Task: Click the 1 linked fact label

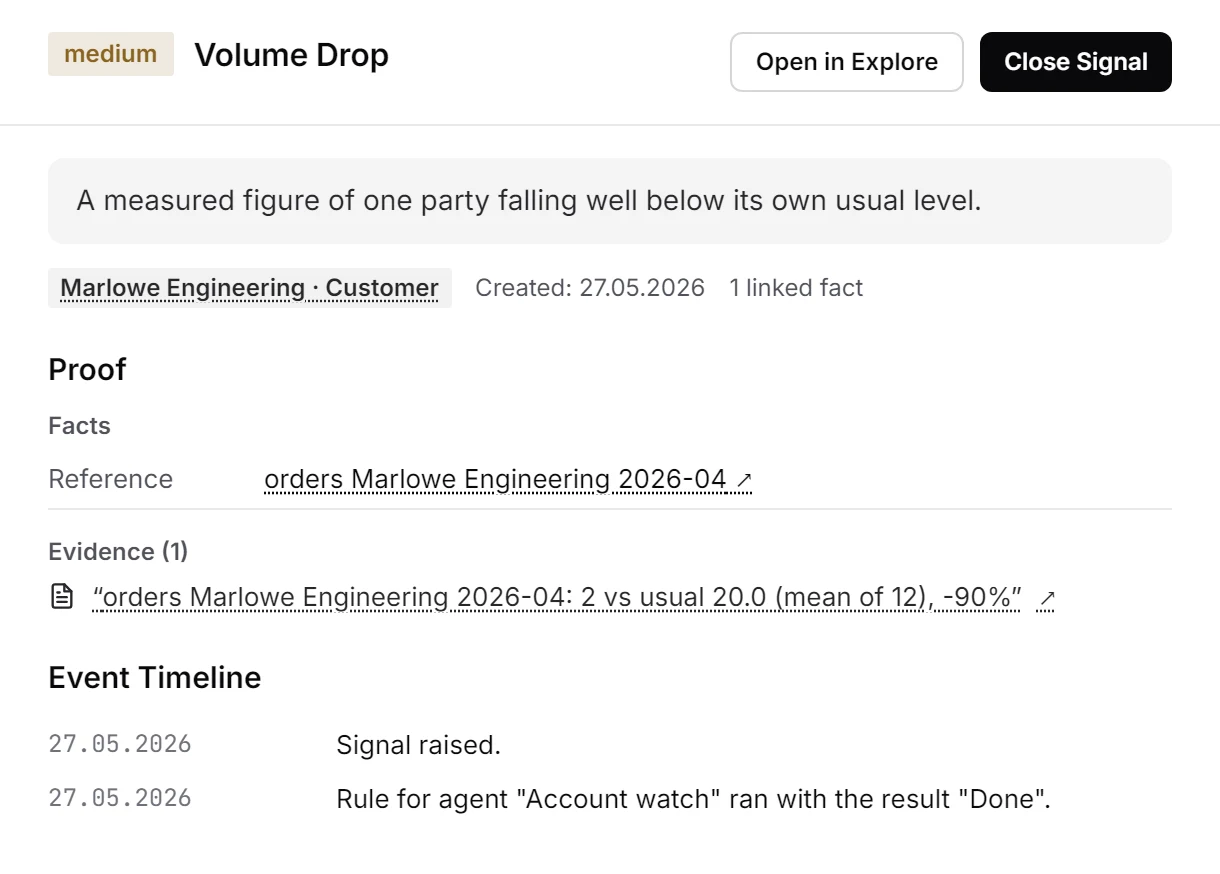Action: [796, 288]
